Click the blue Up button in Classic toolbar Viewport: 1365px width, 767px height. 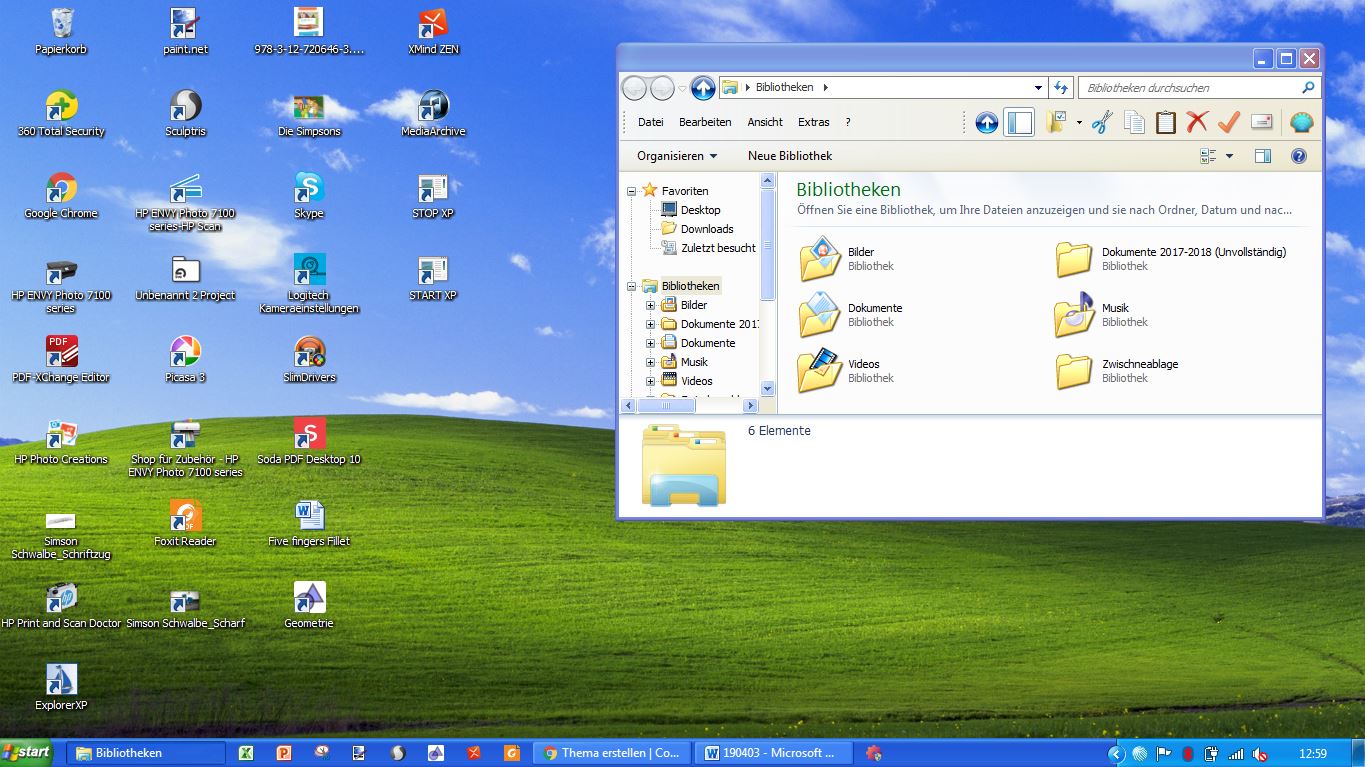point(987,122)
